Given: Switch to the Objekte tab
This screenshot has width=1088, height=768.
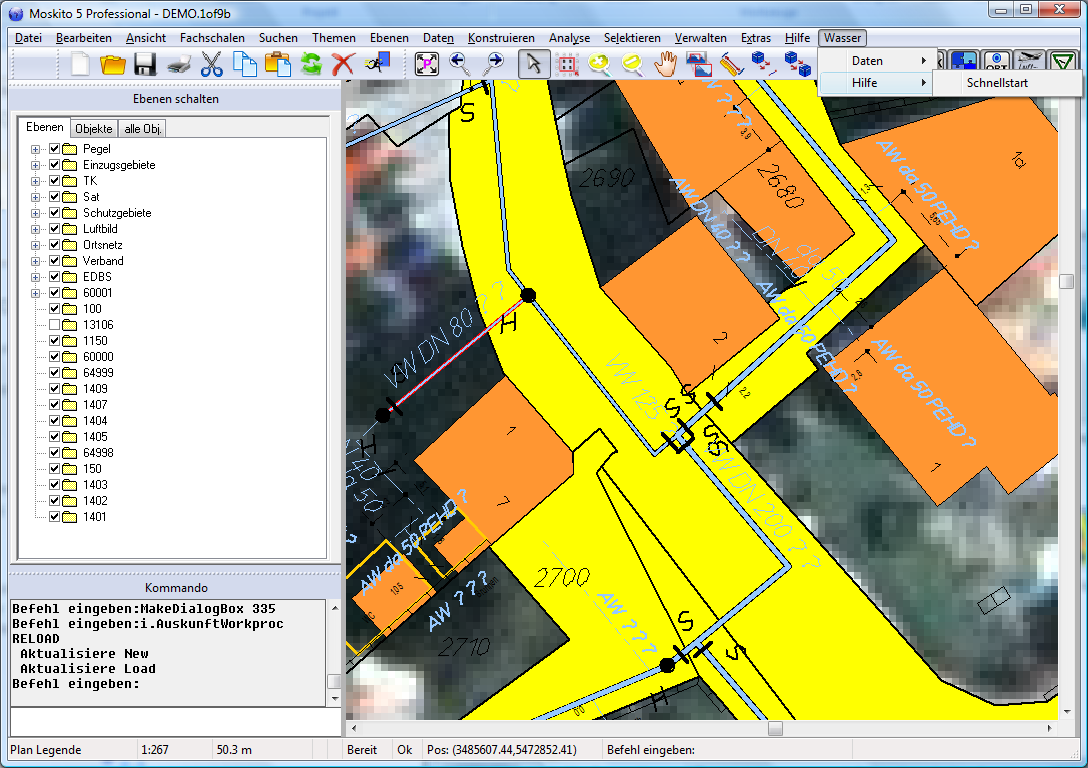Looking at the screenshot, I should [94, 128].
